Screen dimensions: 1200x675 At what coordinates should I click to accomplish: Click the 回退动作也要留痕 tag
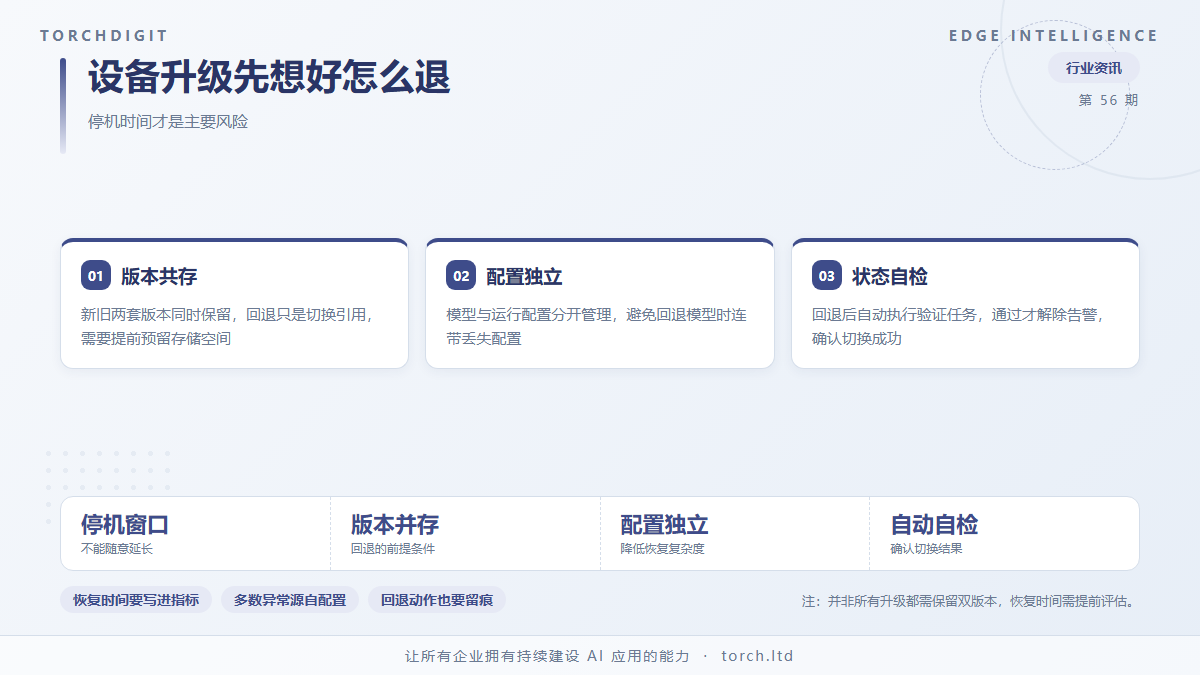(437, 600)
